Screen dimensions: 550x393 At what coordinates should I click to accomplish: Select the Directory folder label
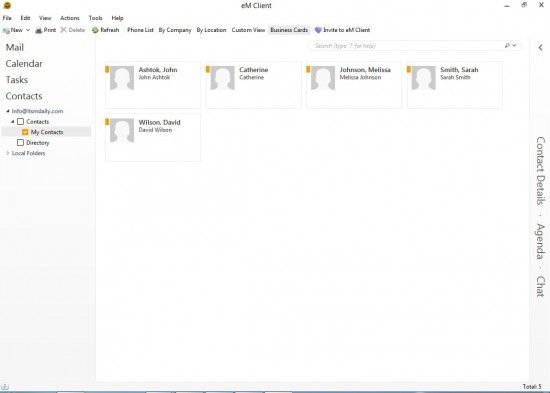tap(38, 143)
